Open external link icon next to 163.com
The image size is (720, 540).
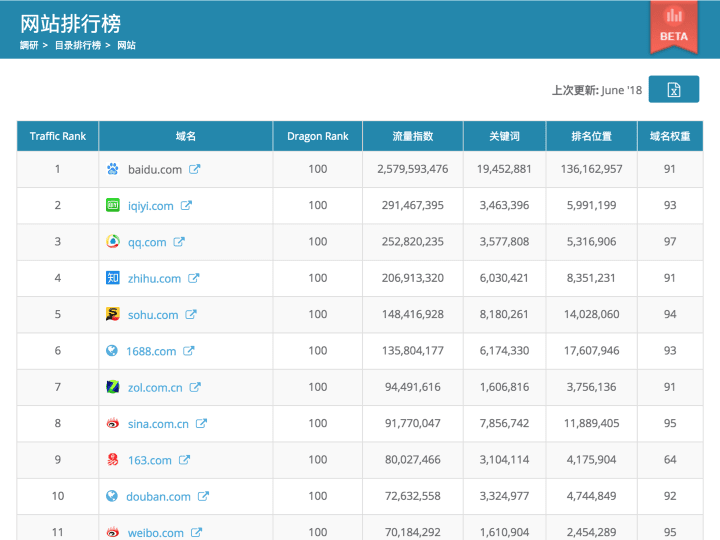coord(184,460)
